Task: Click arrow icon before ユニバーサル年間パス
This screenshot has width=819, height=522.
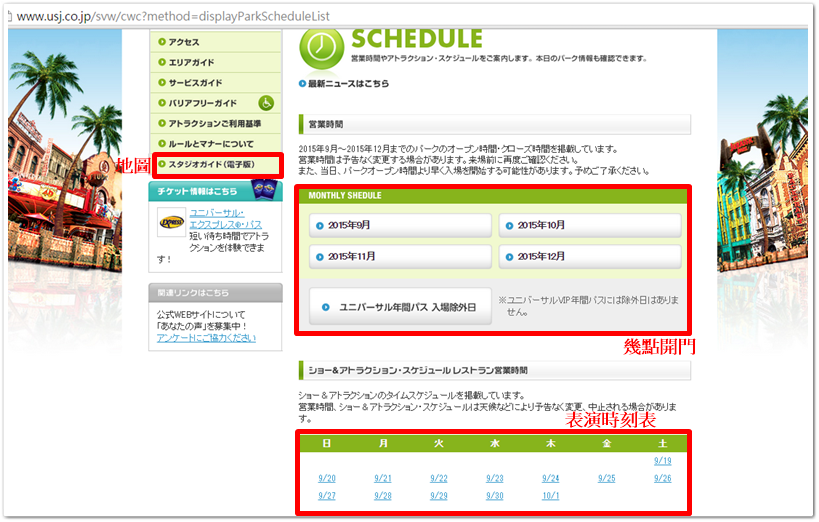Action: [x=325, y=307]
